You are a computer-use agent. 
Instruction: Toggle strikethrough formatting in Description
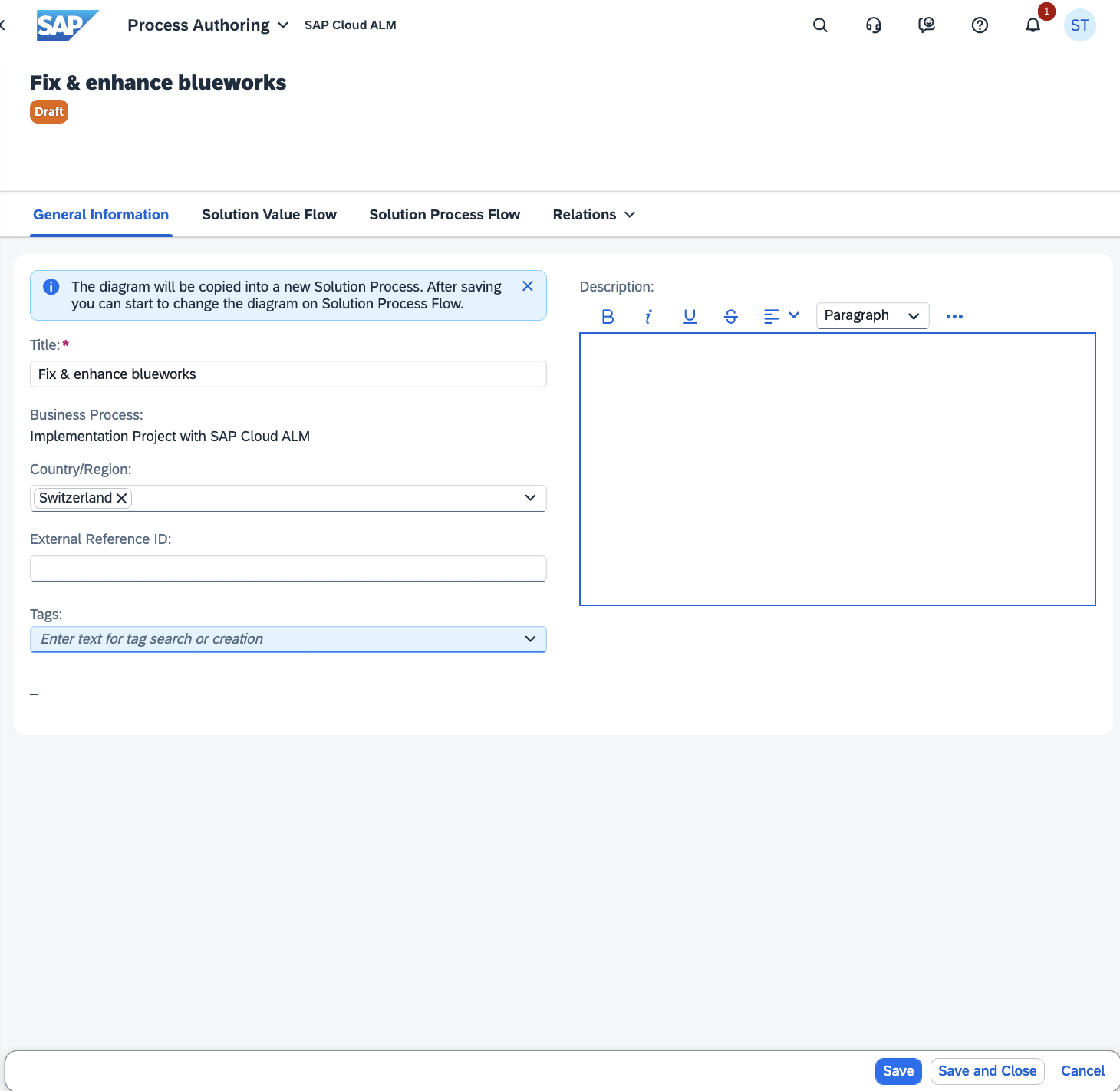pos(730,316)
